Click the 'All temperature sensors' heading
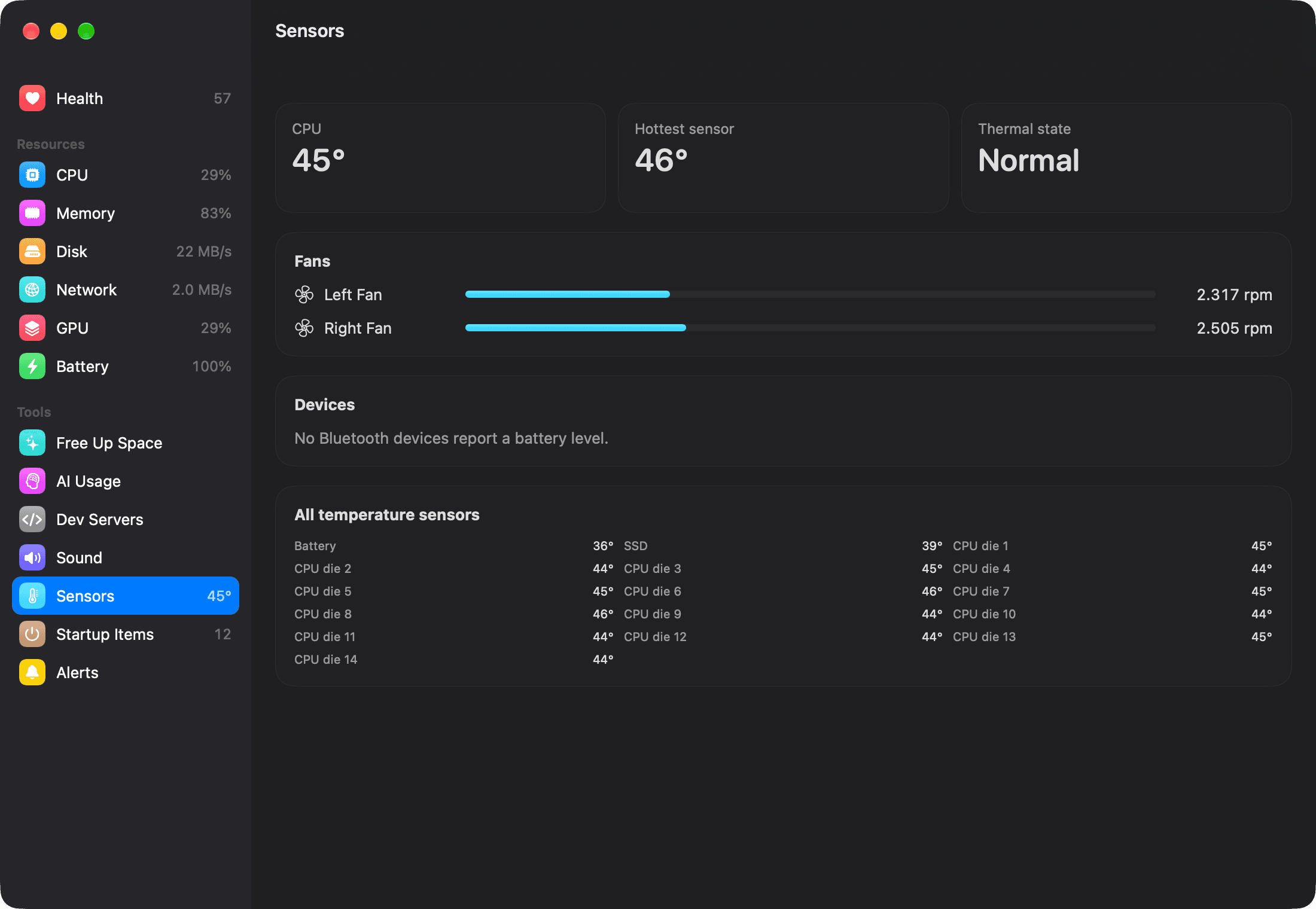 (x=387, y=515)
